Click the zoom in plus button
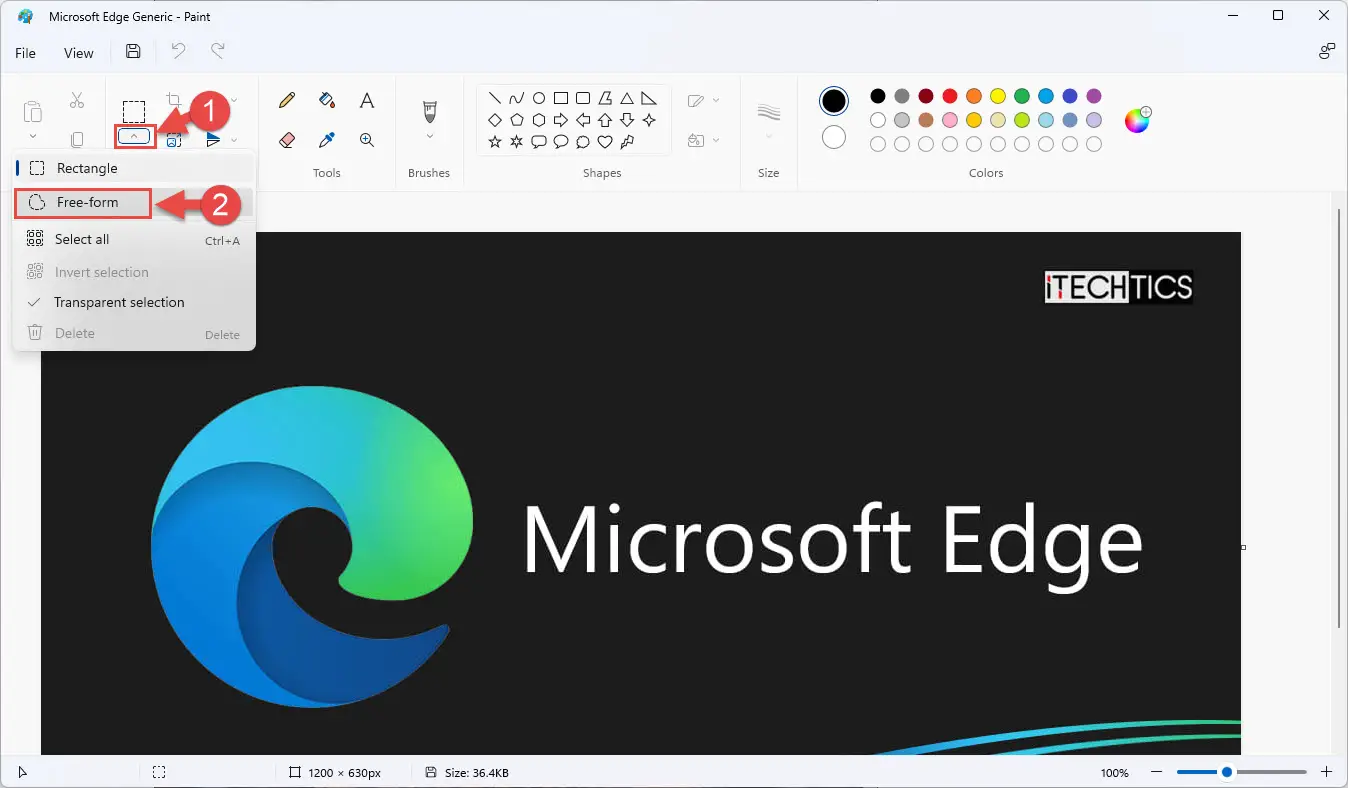Viewport: 1348px width, 788px height. coord(1327,772)
